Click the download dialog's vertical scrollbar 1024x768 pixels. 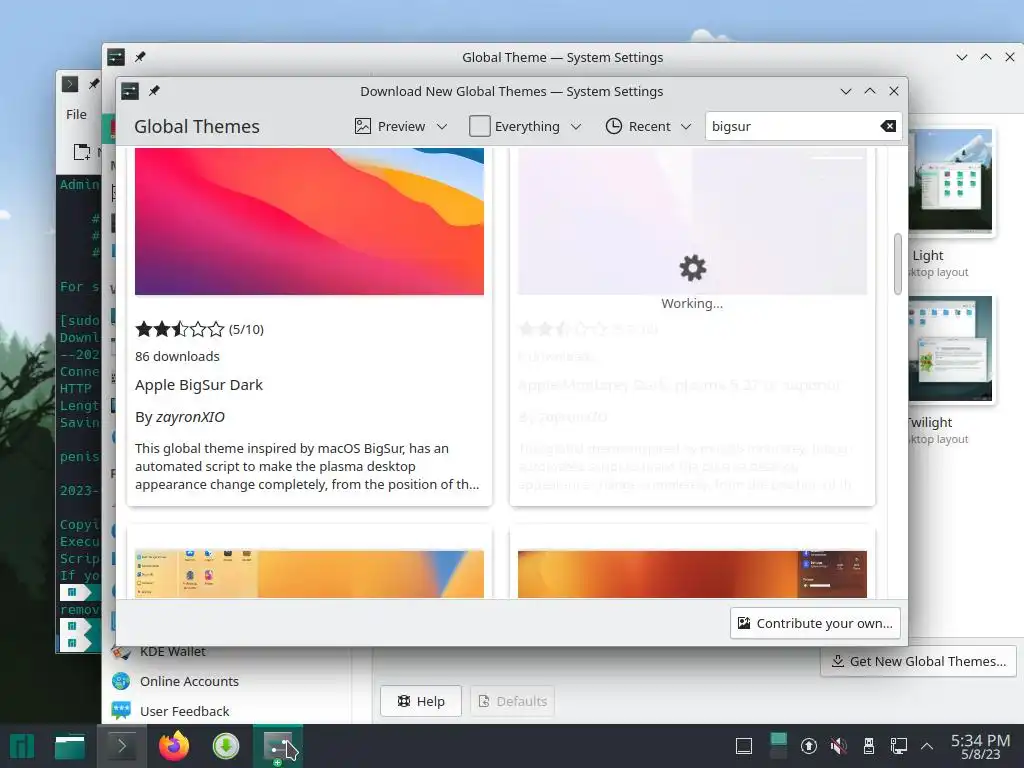tap(898, 264)
